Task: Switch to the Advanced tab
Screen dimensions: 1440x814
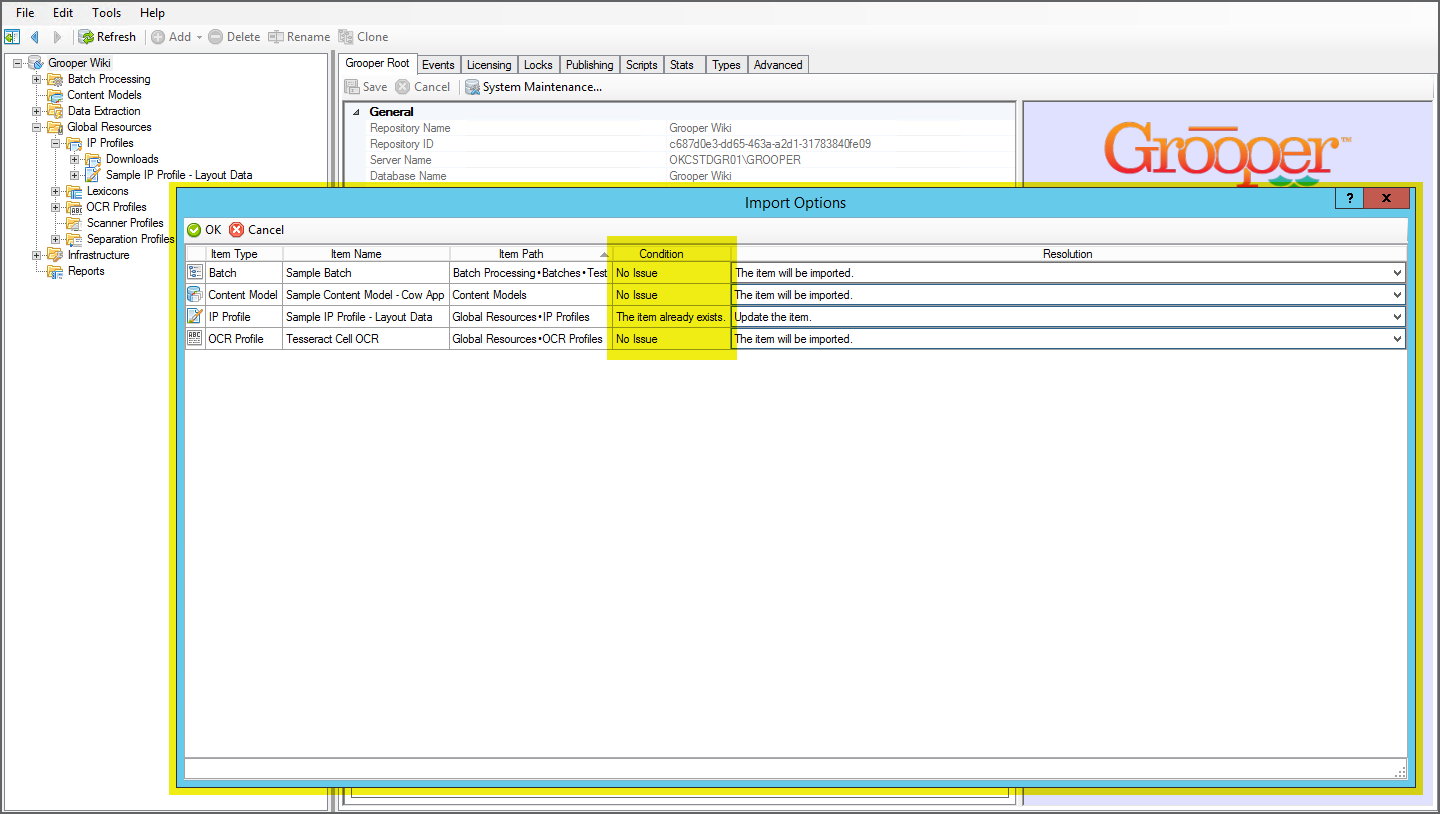Action: click(x=778, y=65)
